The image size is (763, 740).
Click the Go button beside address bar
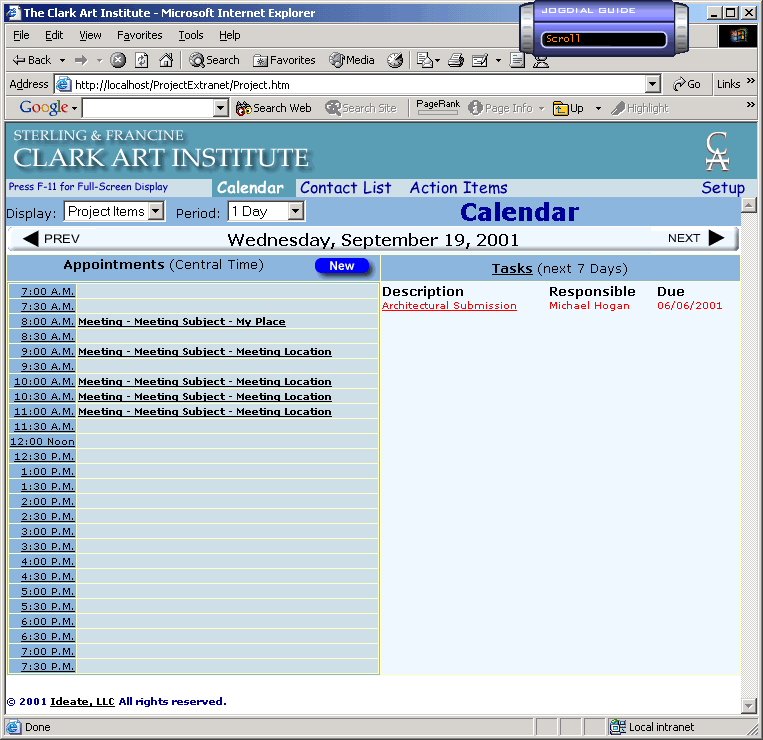687,84
